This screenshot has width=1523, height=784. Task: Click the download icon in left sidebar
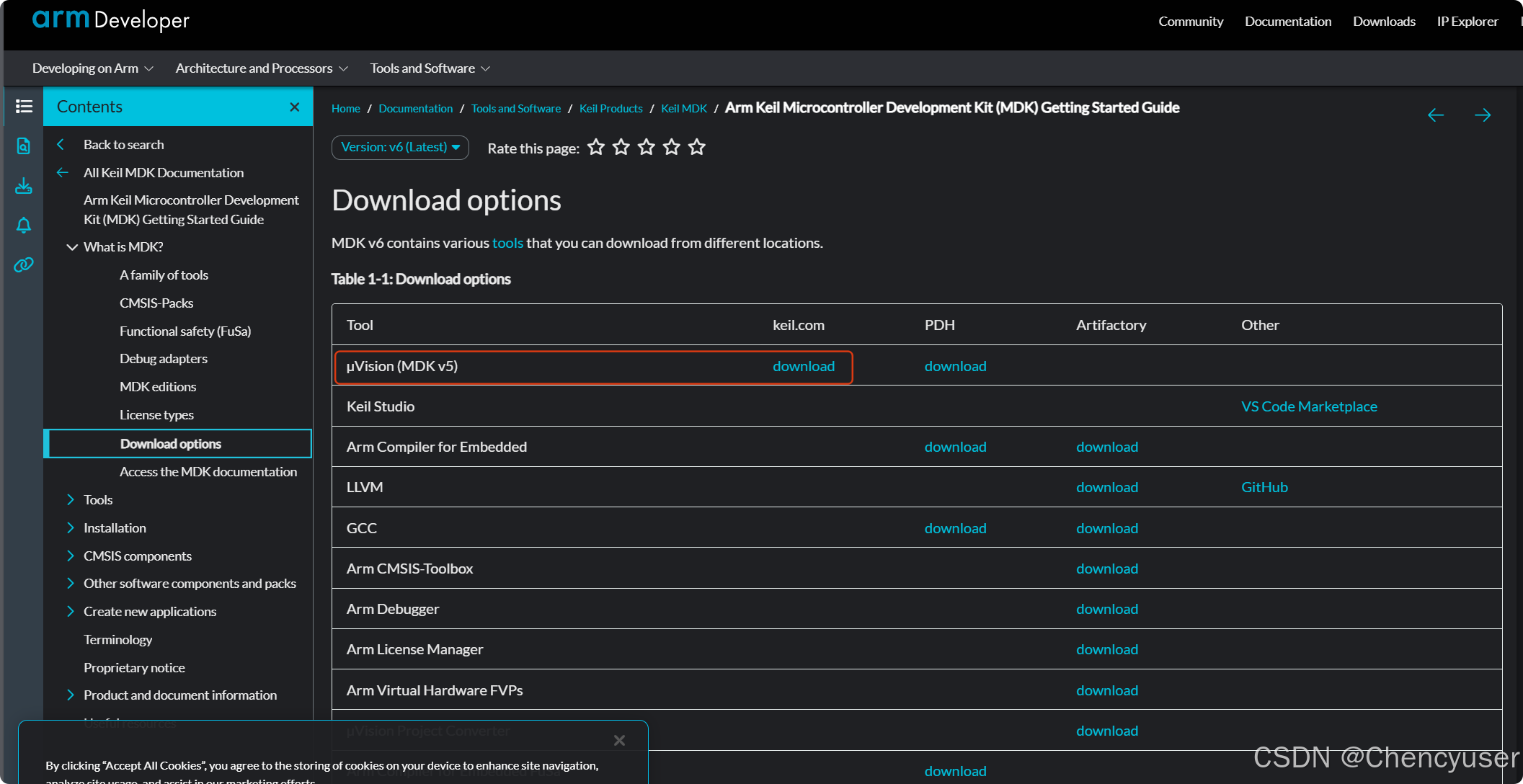coord(24,186)
